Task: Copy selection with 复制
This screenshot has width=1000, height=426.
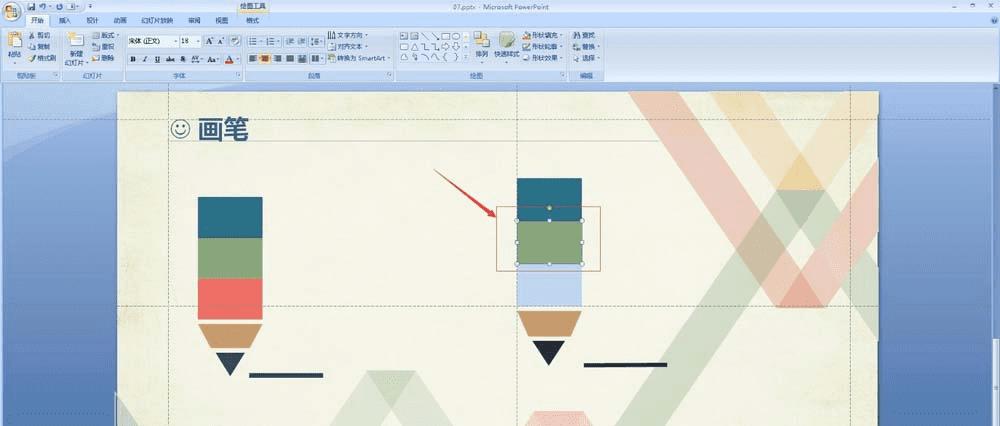Action: [x=40, y=47]
